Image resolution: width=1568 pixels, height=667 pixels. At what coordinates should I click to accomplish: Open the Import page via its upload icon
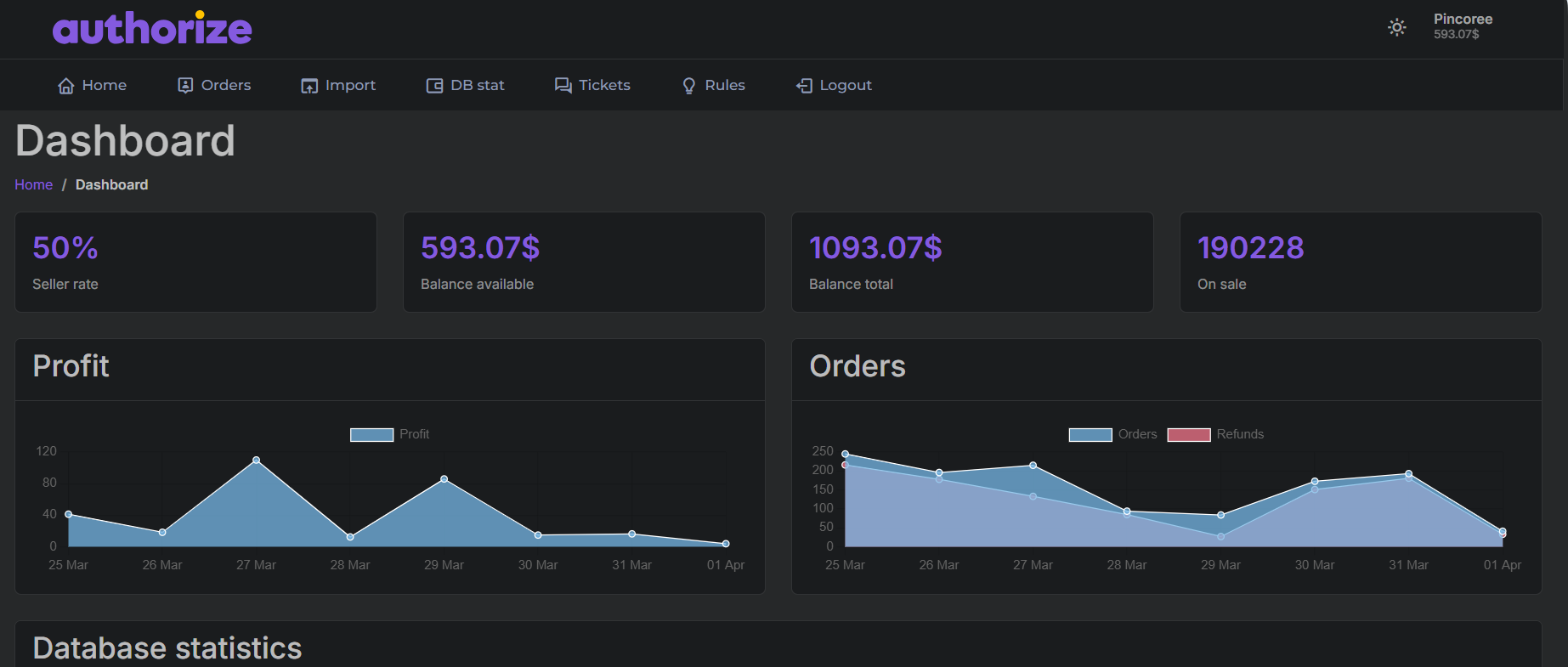(309, 86)
